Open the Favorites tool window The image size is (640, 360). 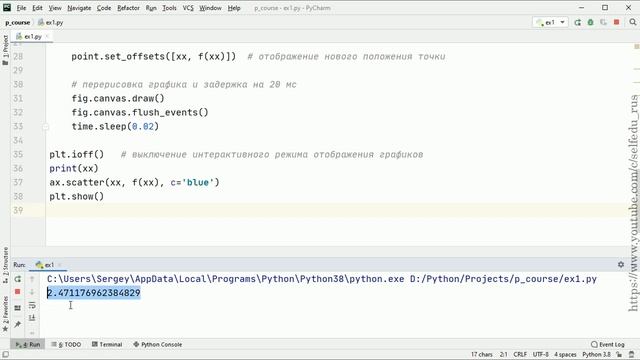pos(5,313)
